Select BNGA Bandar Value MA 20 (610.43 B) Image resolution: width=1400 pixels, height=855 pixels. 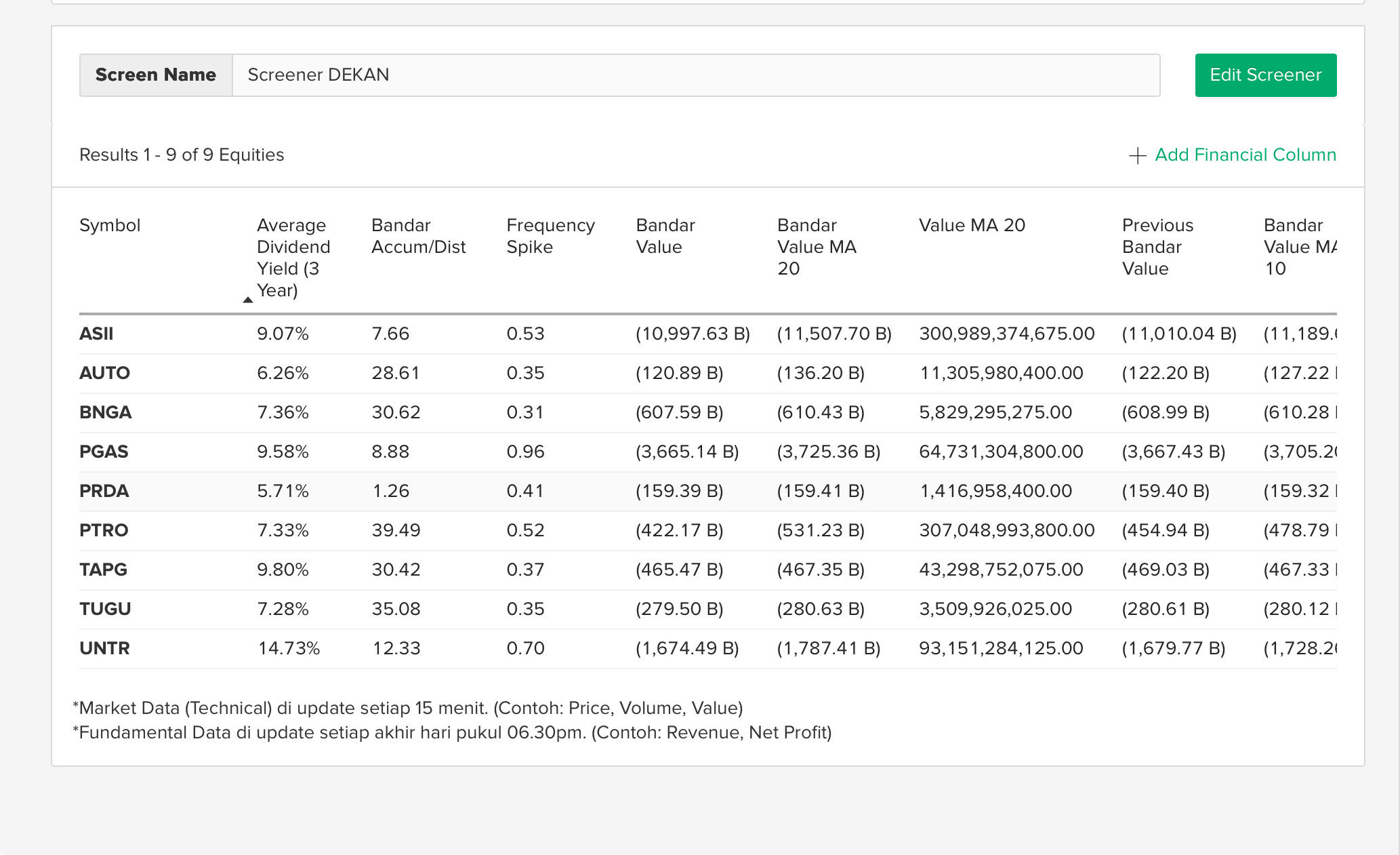tap(821, 413)
